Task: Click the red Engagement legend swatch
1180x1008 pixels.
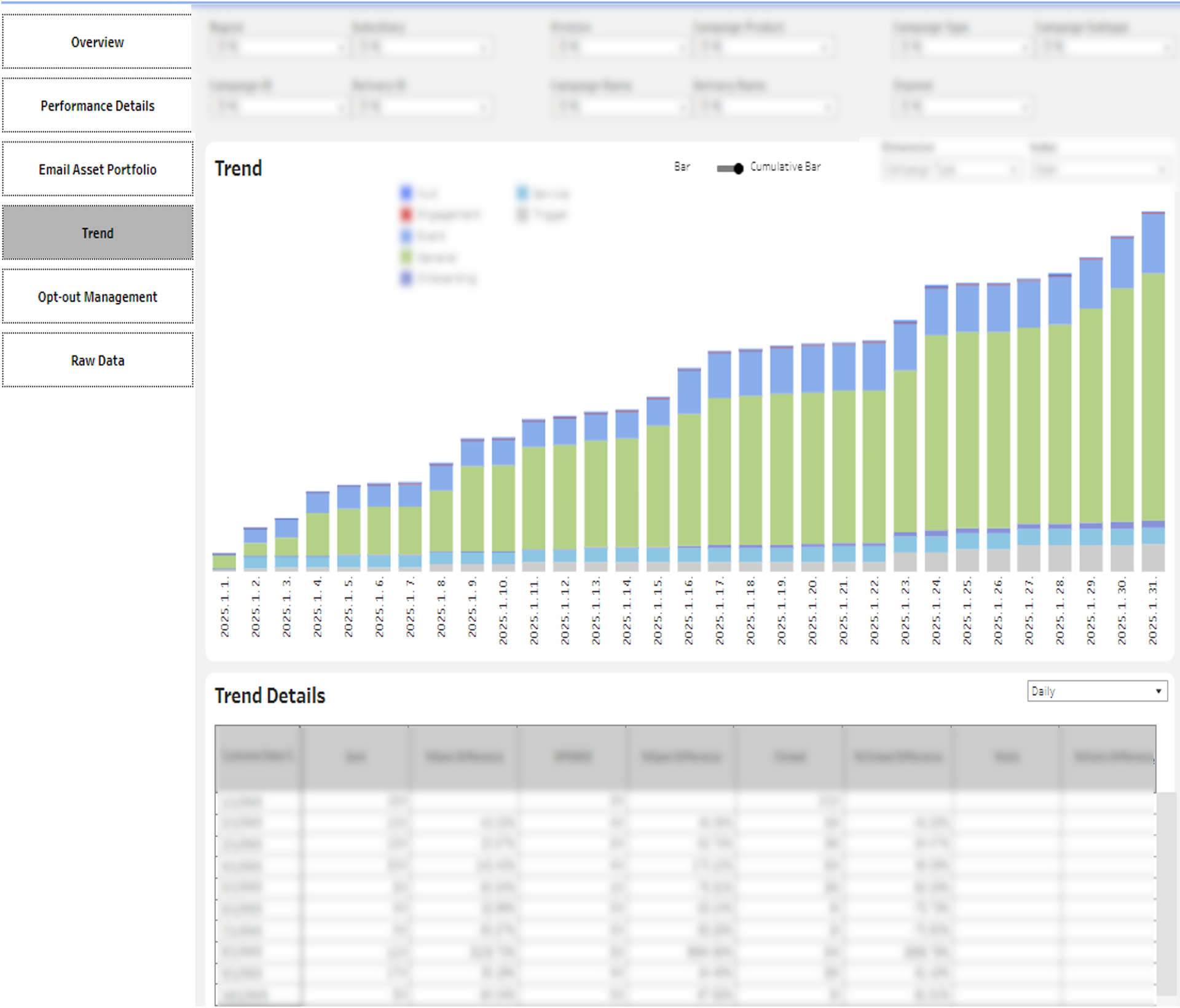Action: click(406, 215)
